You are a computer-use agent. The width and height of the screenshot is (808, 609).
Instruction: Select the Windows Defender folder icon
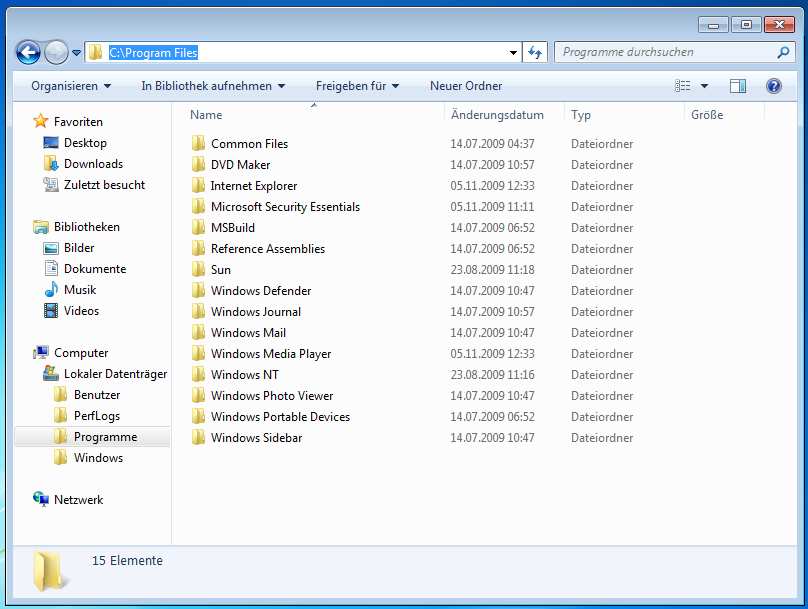[x=198, y=291]
